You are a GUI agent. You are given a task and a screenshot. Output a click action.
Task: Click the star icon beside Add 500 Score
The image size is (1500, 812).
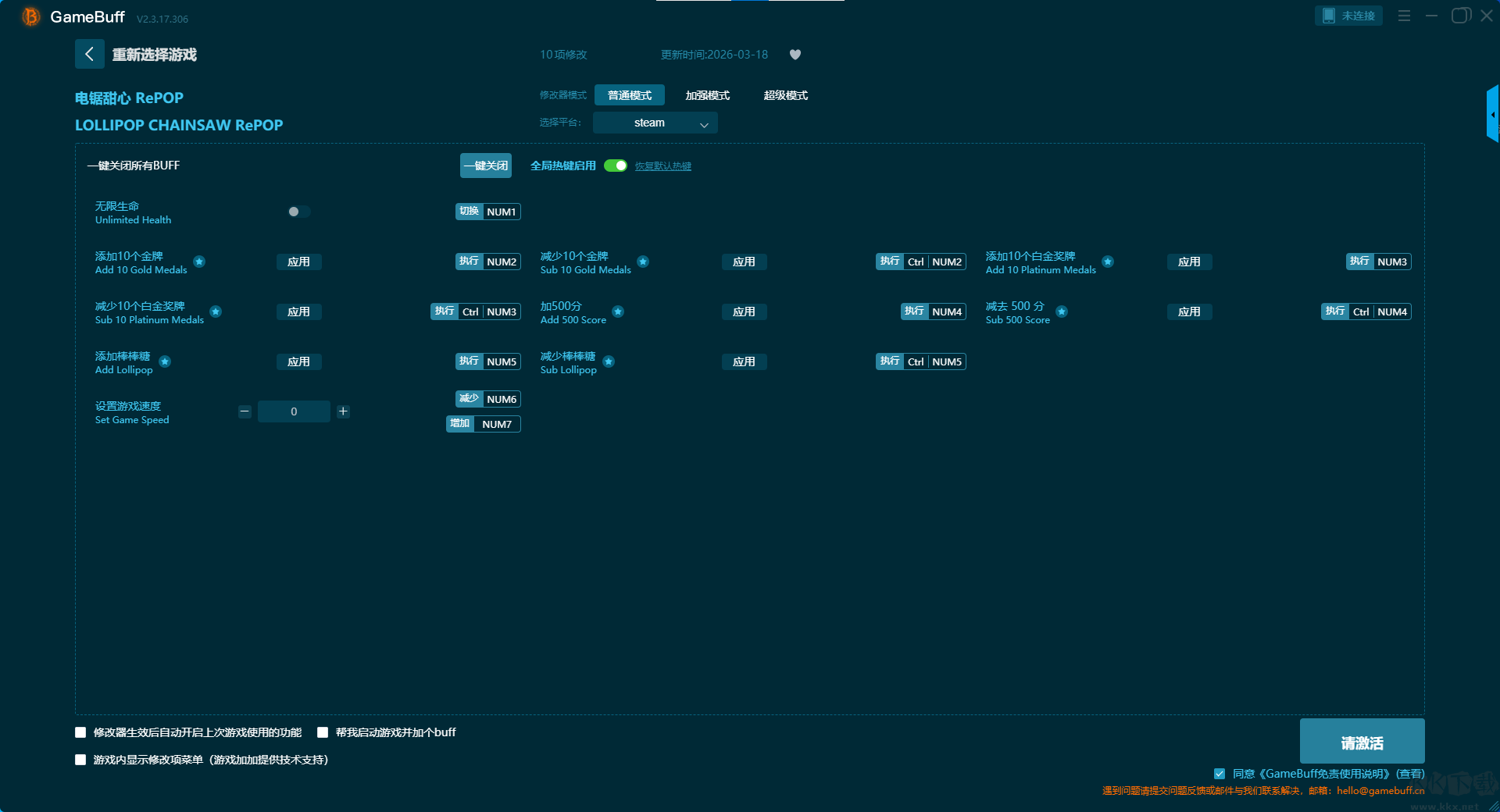pos(618,312)
